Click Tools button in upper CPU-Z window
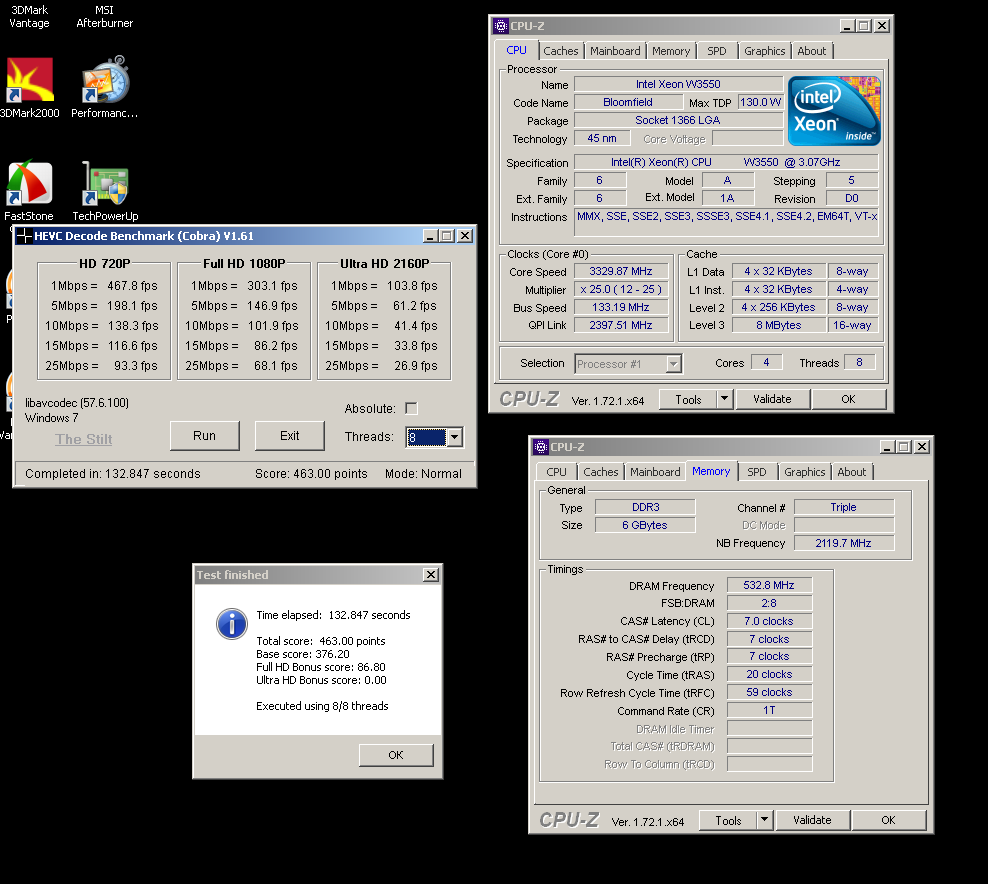Image resolution: width=988 pixels, height=884 pixels. coord(688,399)
